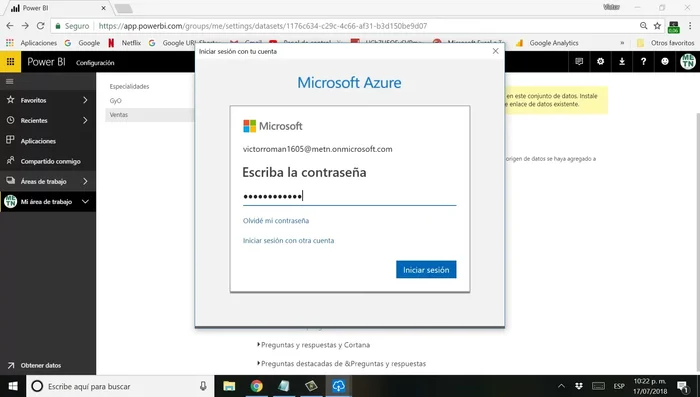Show more bookmarks with the double chevron
Viewport: 700px width, 397px height.
(622, 43)
